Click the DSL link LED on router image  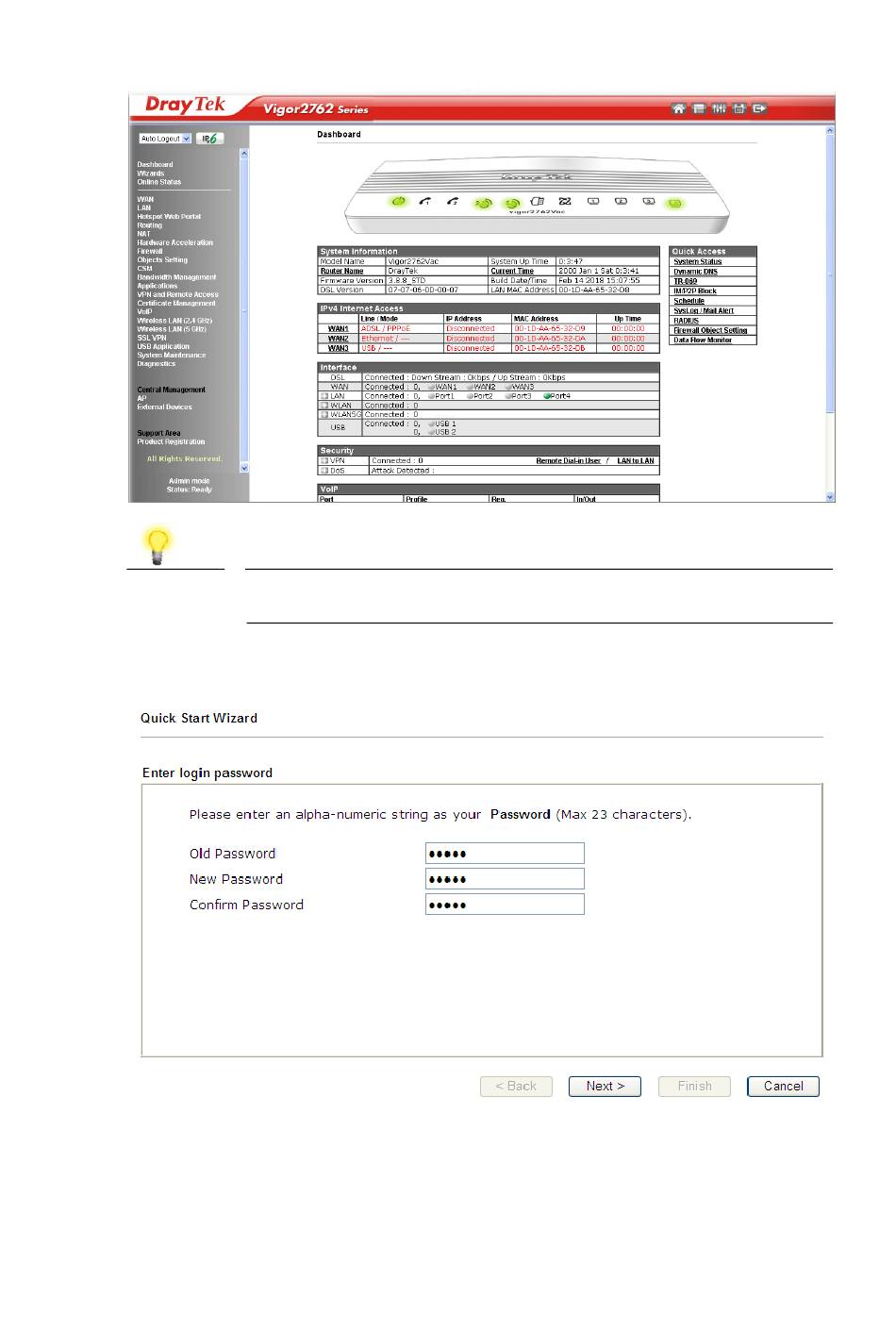565,201
